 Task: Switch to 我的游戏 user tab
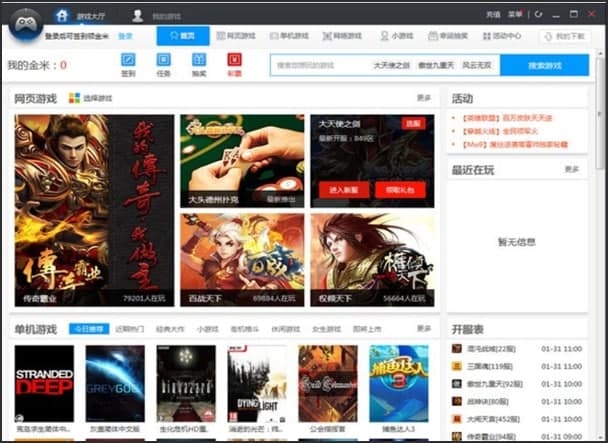click(157, 16)
